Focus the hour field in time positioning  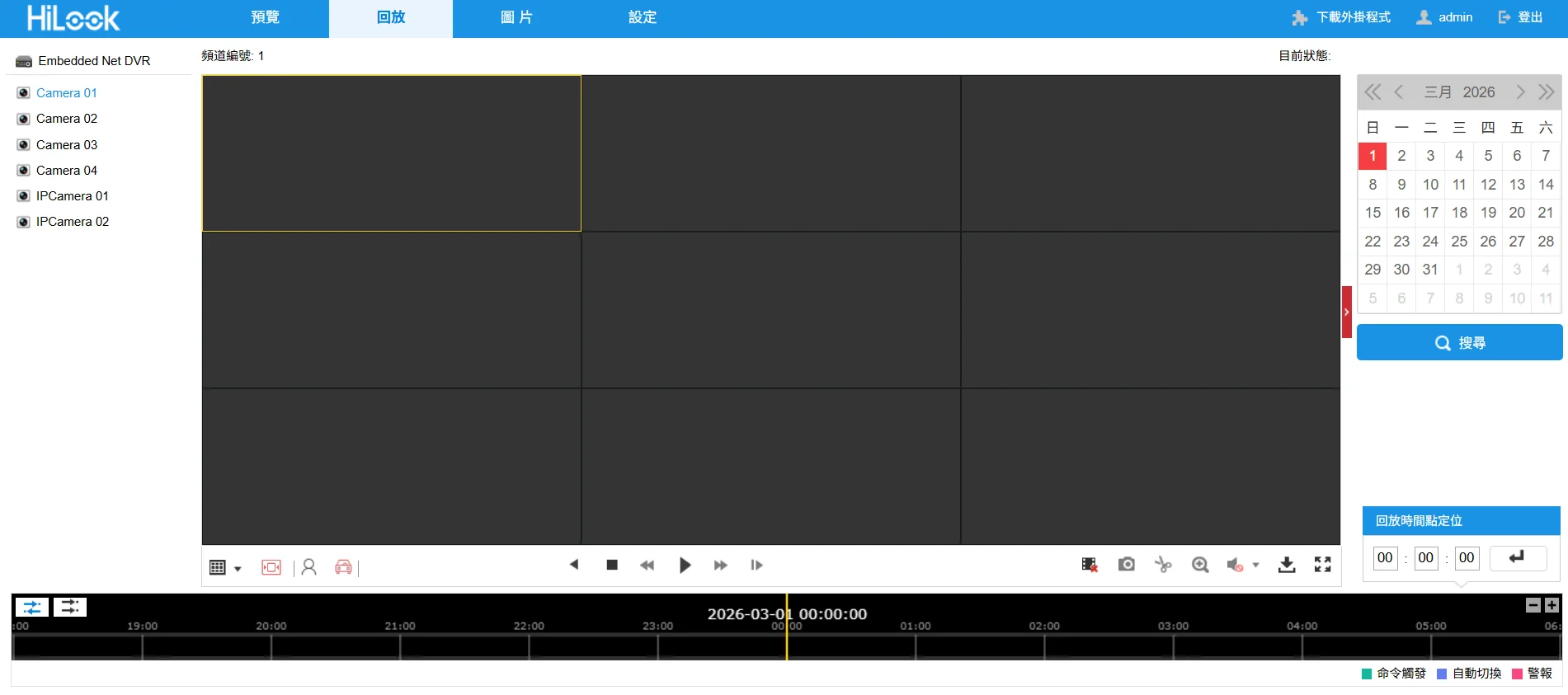(1385, 558)
